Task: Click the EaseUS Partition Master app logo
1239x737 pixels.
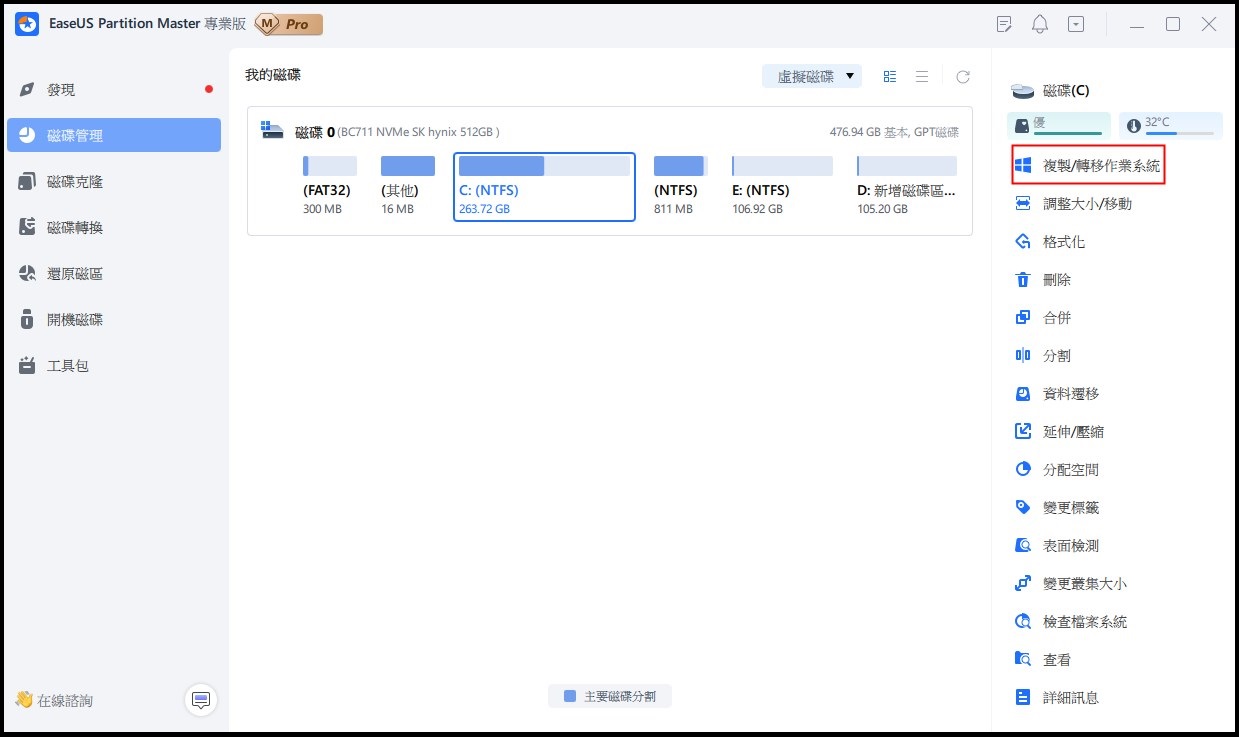Action: 26,24
